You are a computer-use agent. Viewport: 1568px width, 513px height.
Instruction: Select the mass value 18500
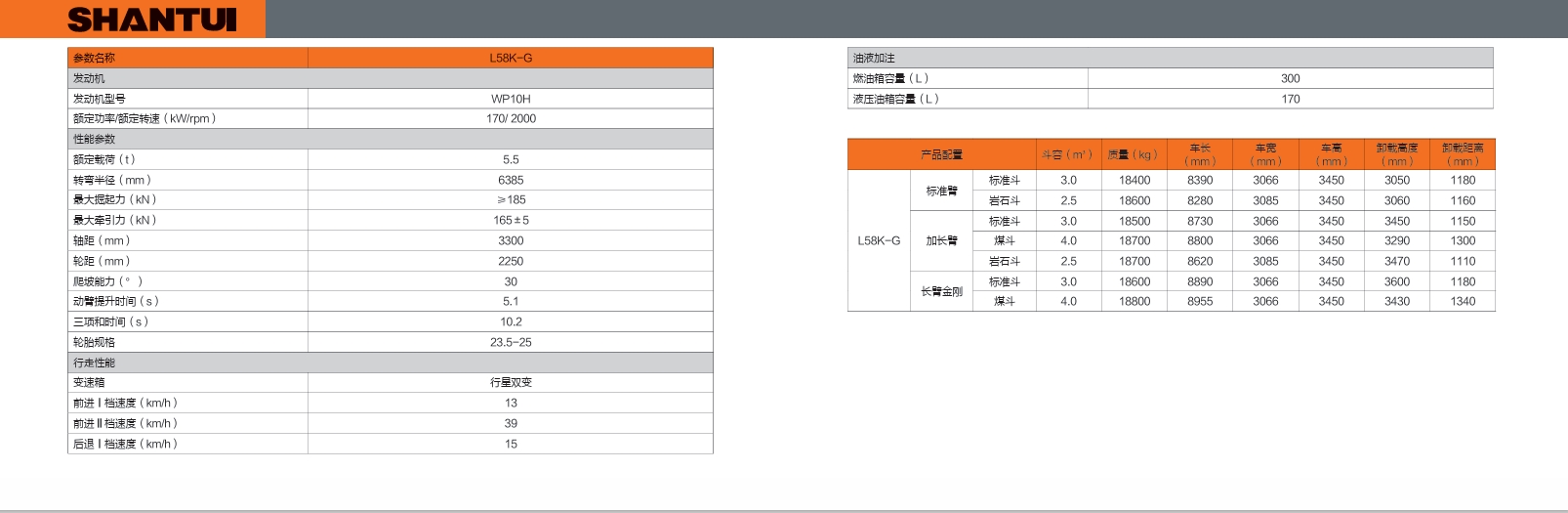click(x=1135, y=221)
